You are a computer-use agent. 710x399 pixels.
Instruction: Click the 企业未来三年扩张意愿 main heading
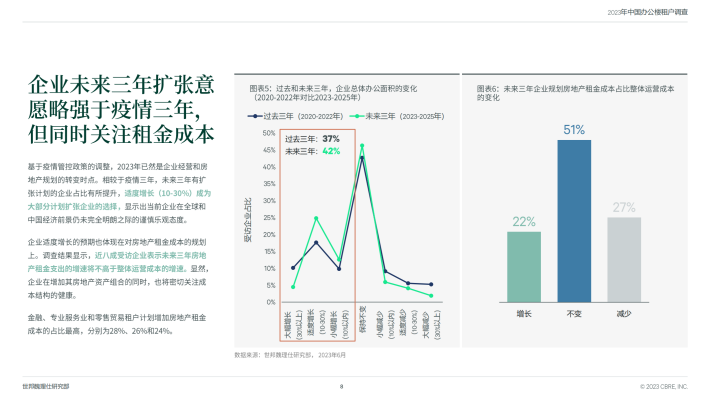point(121,110)
